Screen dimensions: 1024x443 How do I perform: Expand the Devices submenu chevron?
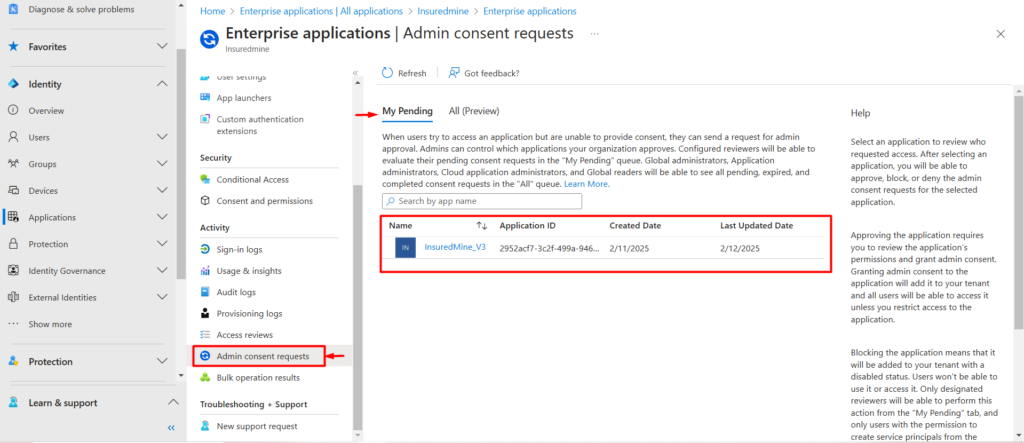point(163,190)
